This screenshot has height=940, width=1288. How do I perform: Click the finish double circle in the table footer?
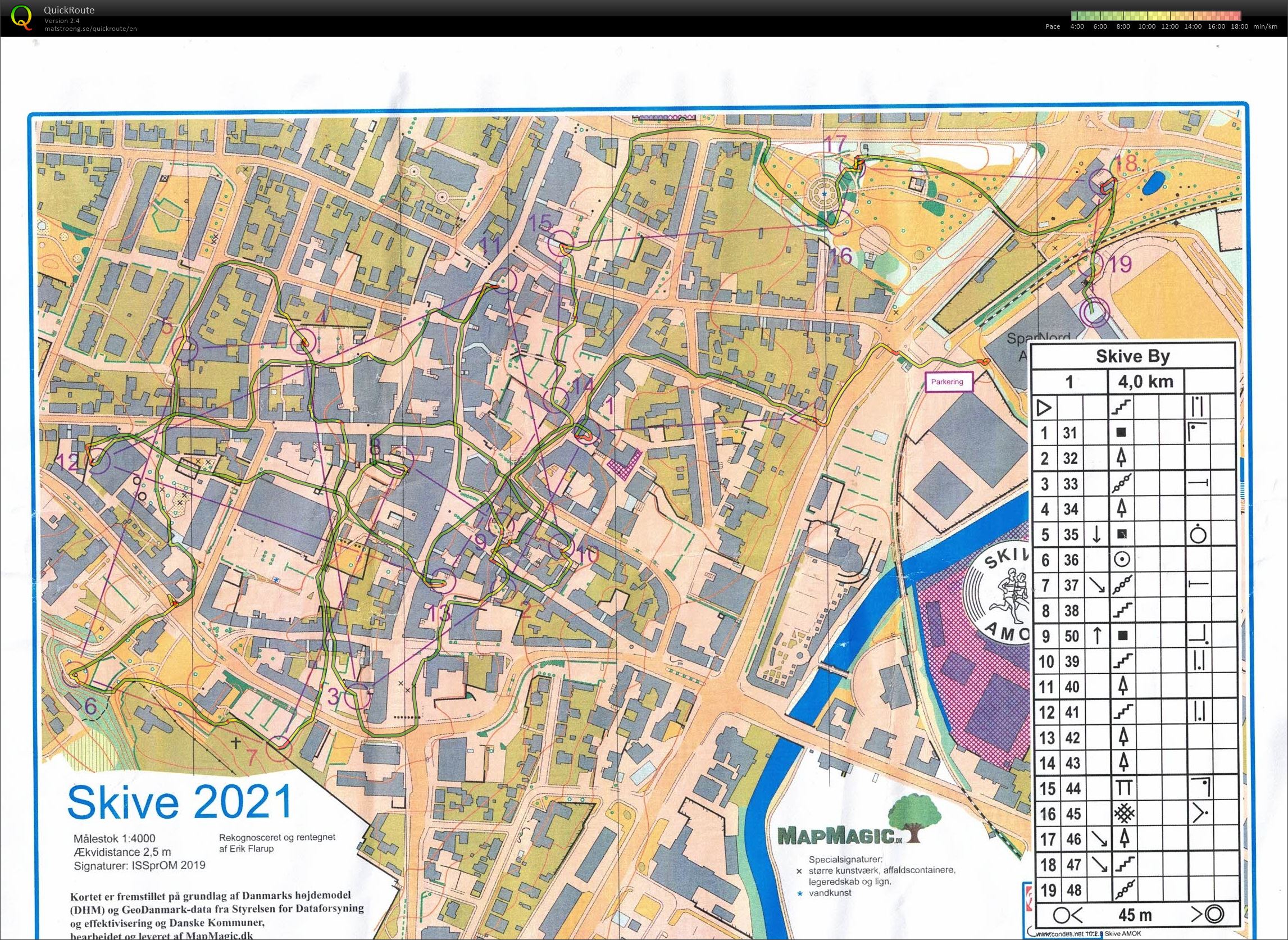[1214, 915]
